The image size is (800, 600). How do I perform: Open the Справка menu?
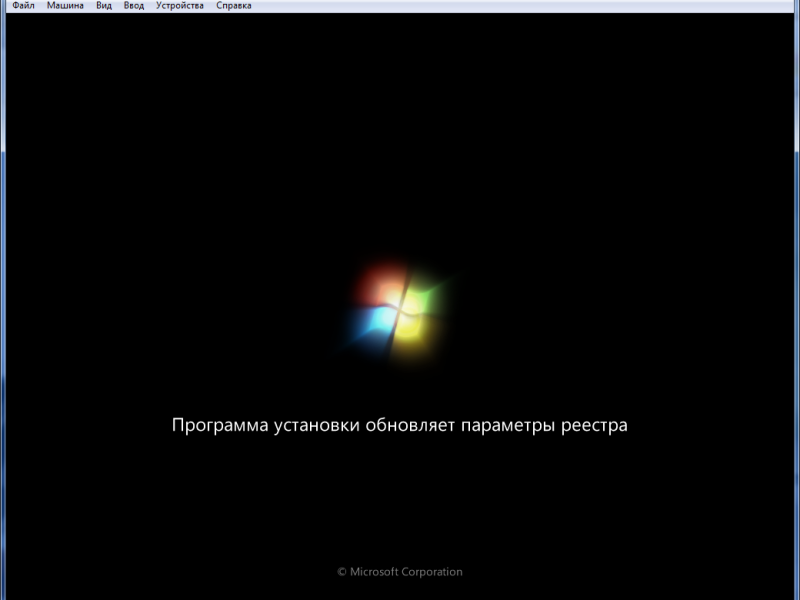(x=234, y=6)
